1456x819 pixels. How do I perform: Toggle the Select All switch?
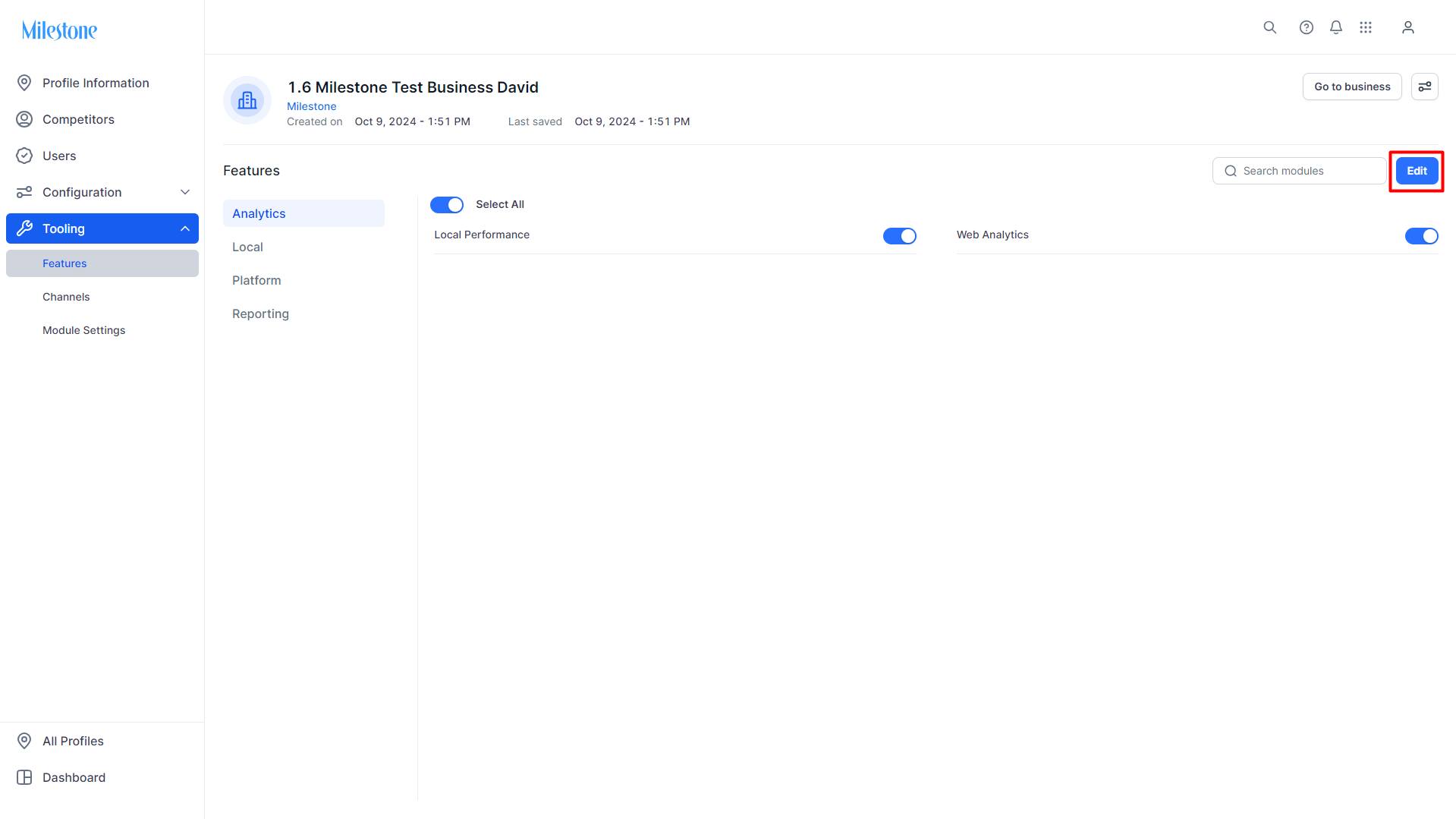(x=447, y=205)
